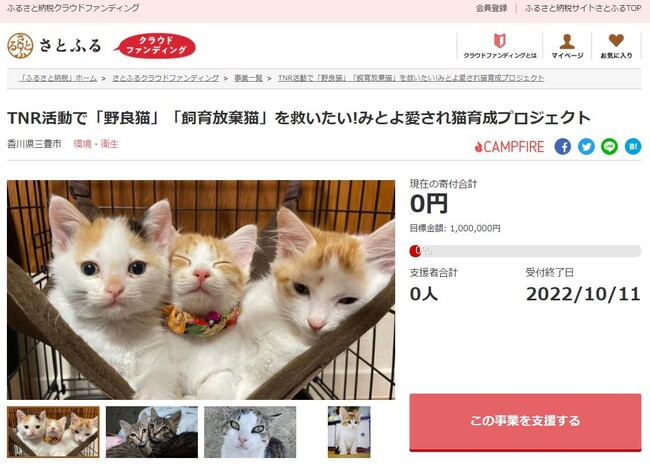Image resolution: width=650 pixels, height=473 pixels.
Task: Share via LINE icon
Action: coord(609,146)
